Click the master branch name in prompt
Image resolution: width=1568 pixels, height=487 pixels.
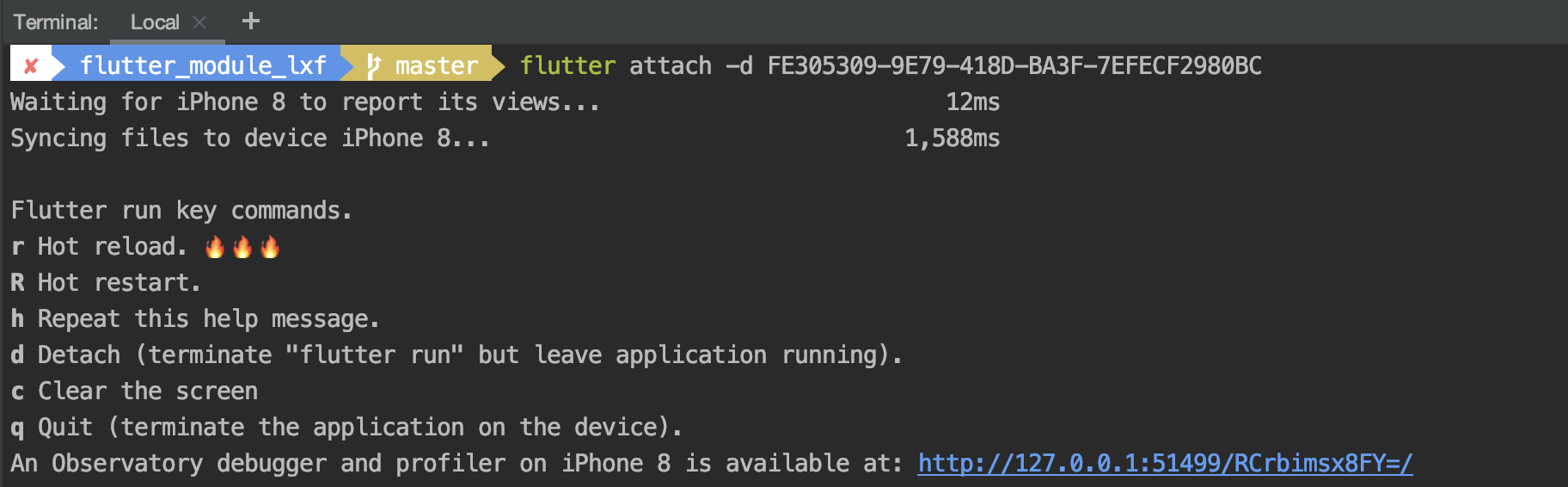click(436, 65)
